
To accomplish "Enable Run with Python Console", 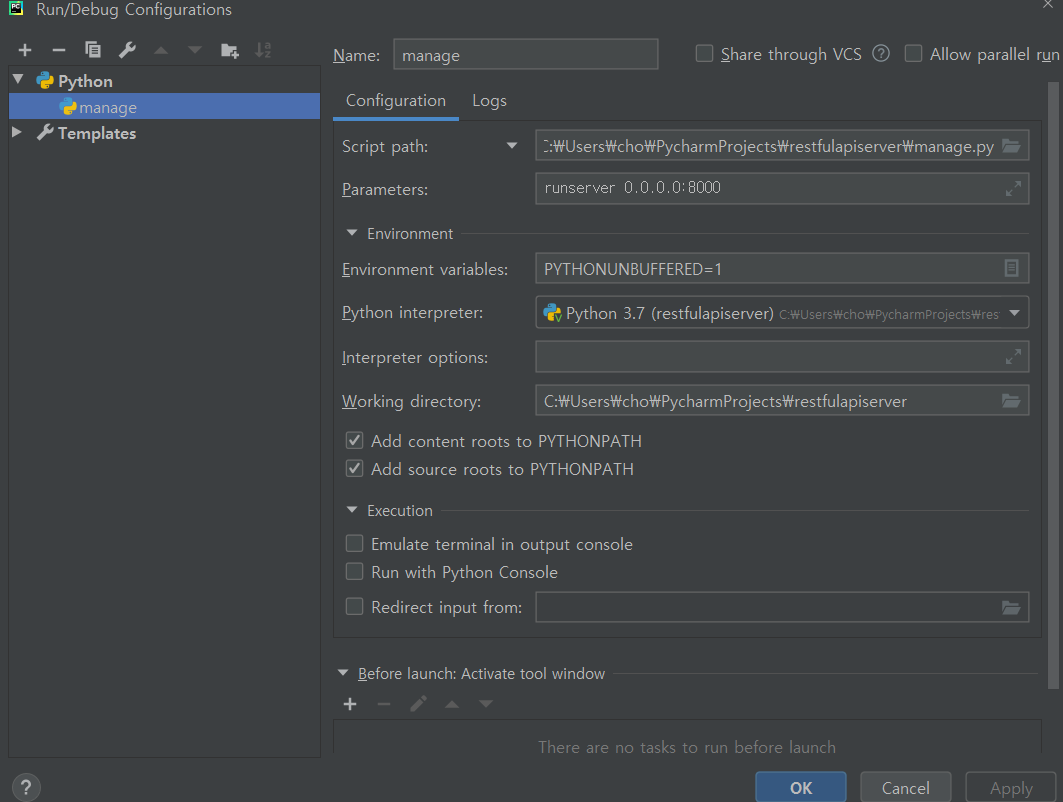I will [355, 572].
